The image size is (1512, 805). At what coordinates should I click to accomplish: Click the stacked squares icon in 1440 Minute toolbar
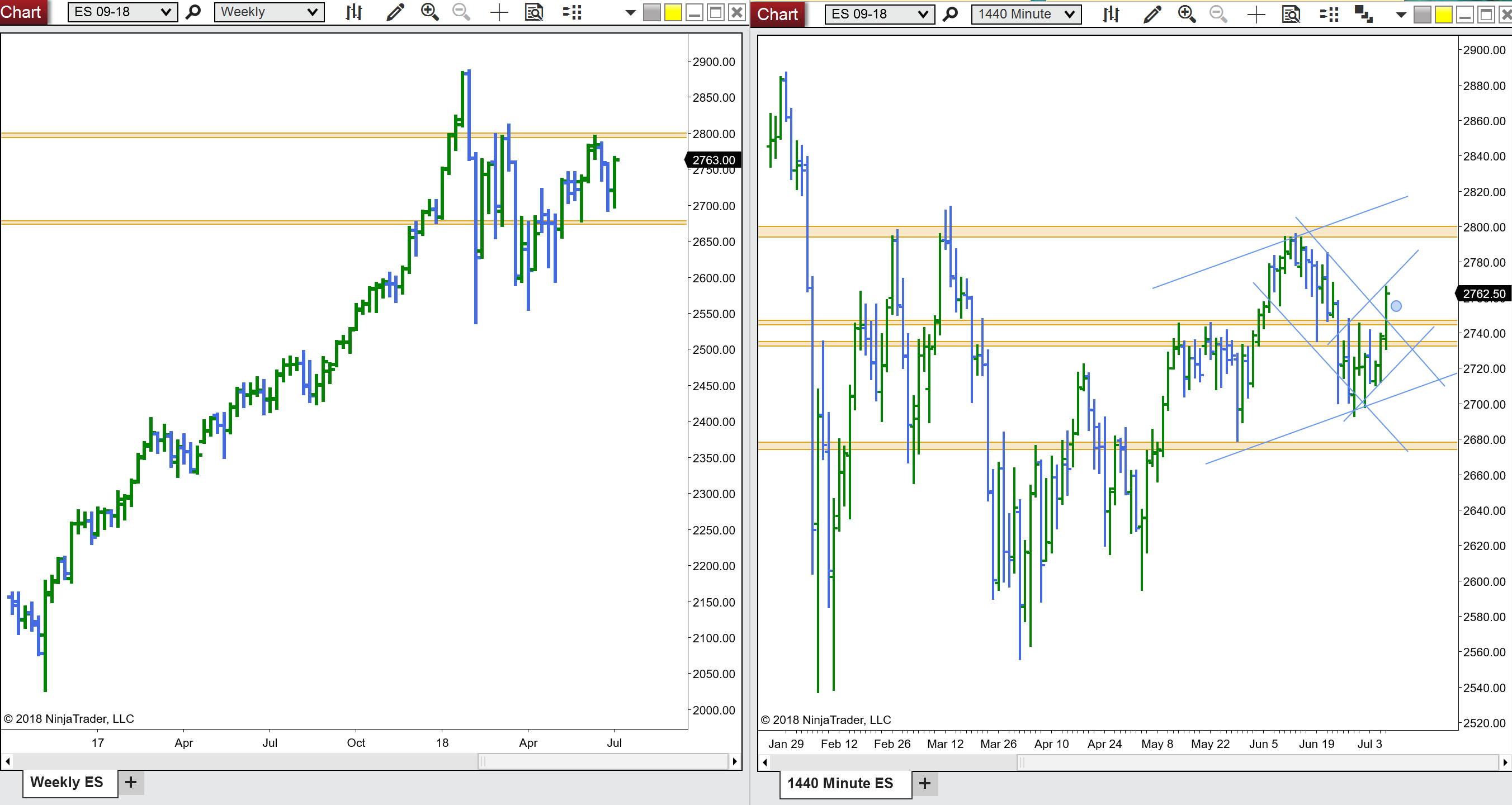(x=1363, y=14)
